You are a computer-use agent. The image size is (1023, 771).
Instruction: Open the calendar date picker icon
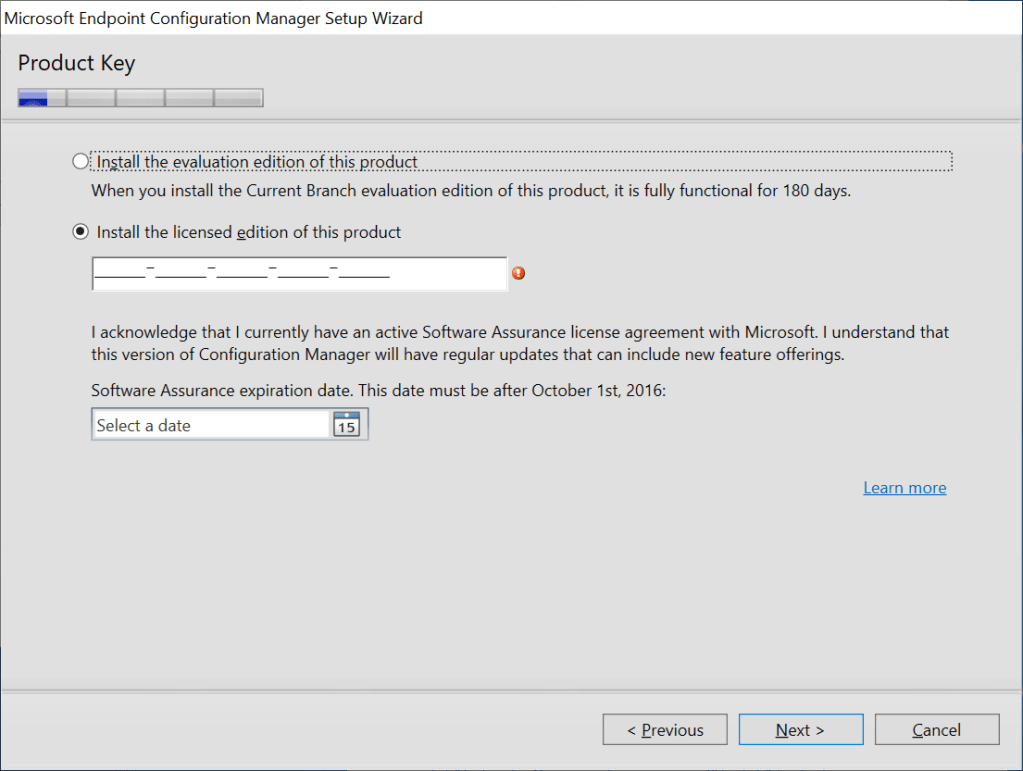click(x=346, y=425)
